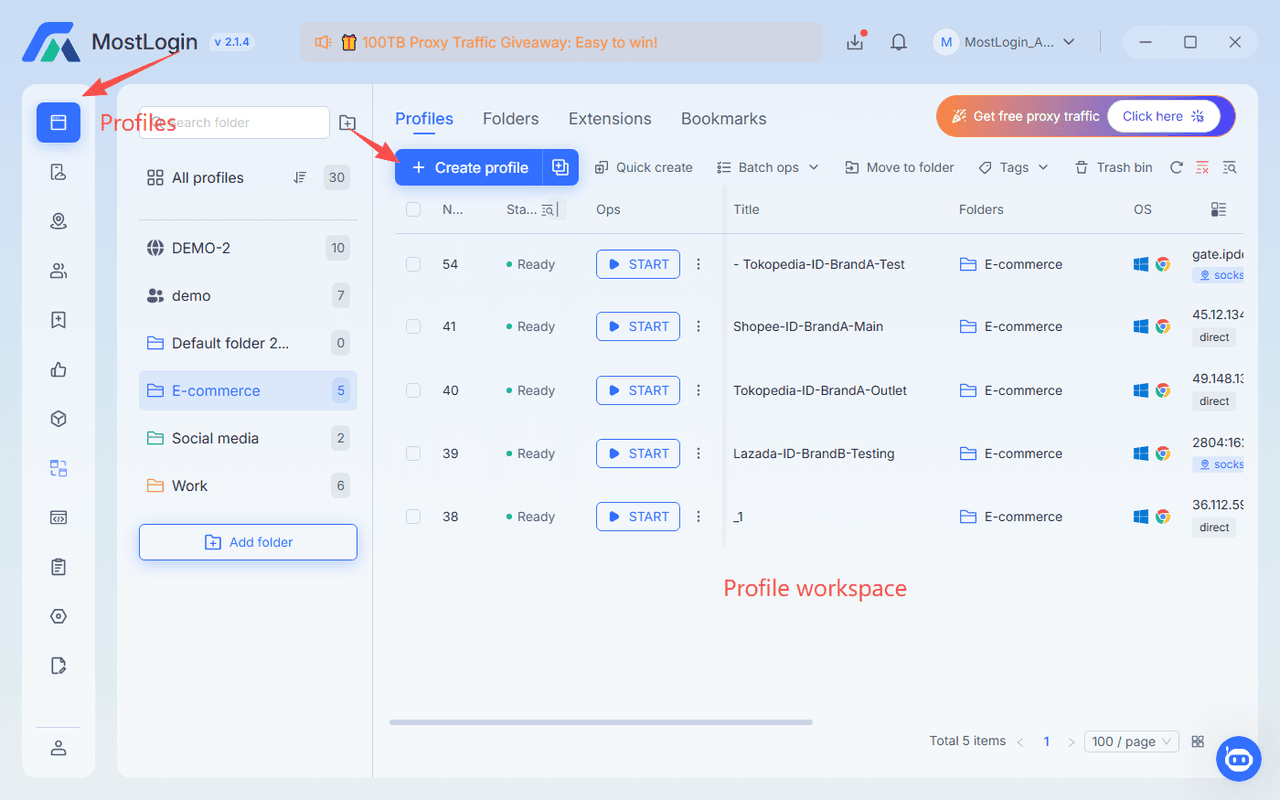Click the thumbs-up sidebar icon
Screen dimensions: 1280x800
pyautogui.click(x=58, y=370)
